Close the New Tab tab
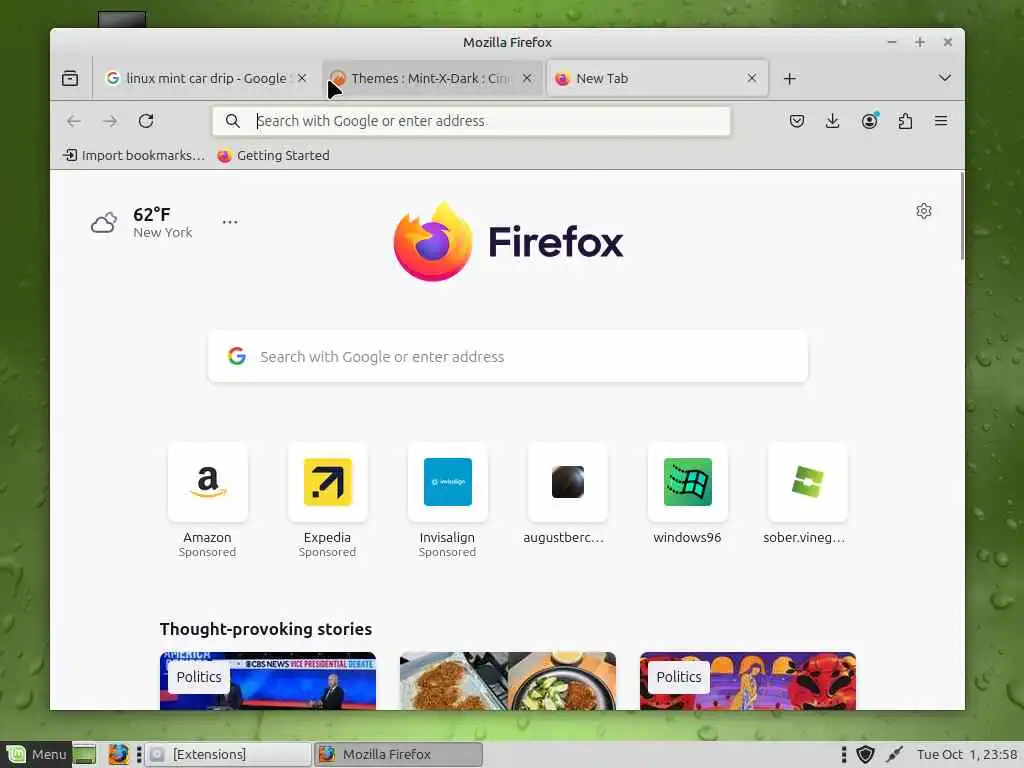The image size is (1024, 768). [x=752, y=78]
